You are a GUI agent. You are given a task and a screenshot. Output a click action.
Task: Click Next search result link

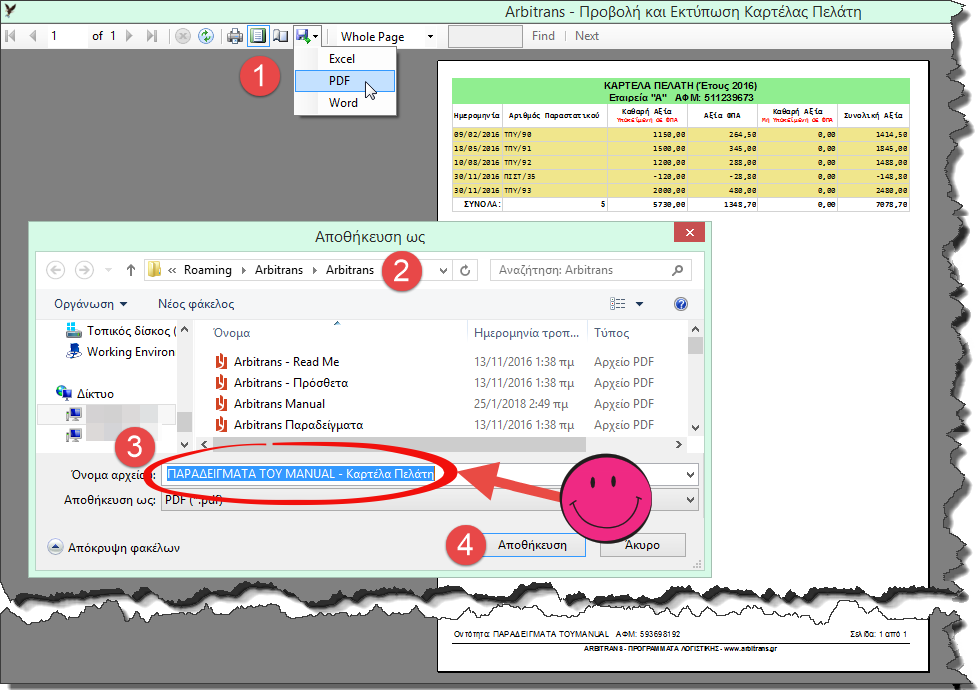(587, 36)
